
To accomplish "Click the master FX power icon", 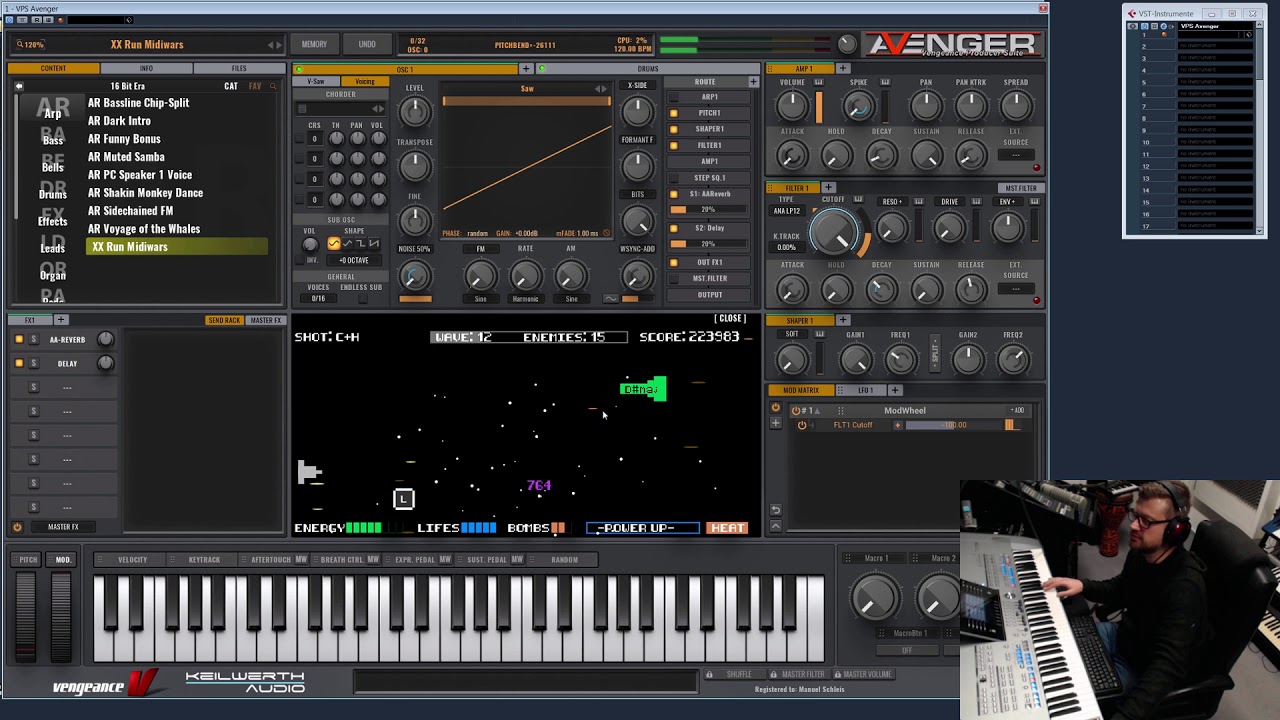I will pos(17,527).
